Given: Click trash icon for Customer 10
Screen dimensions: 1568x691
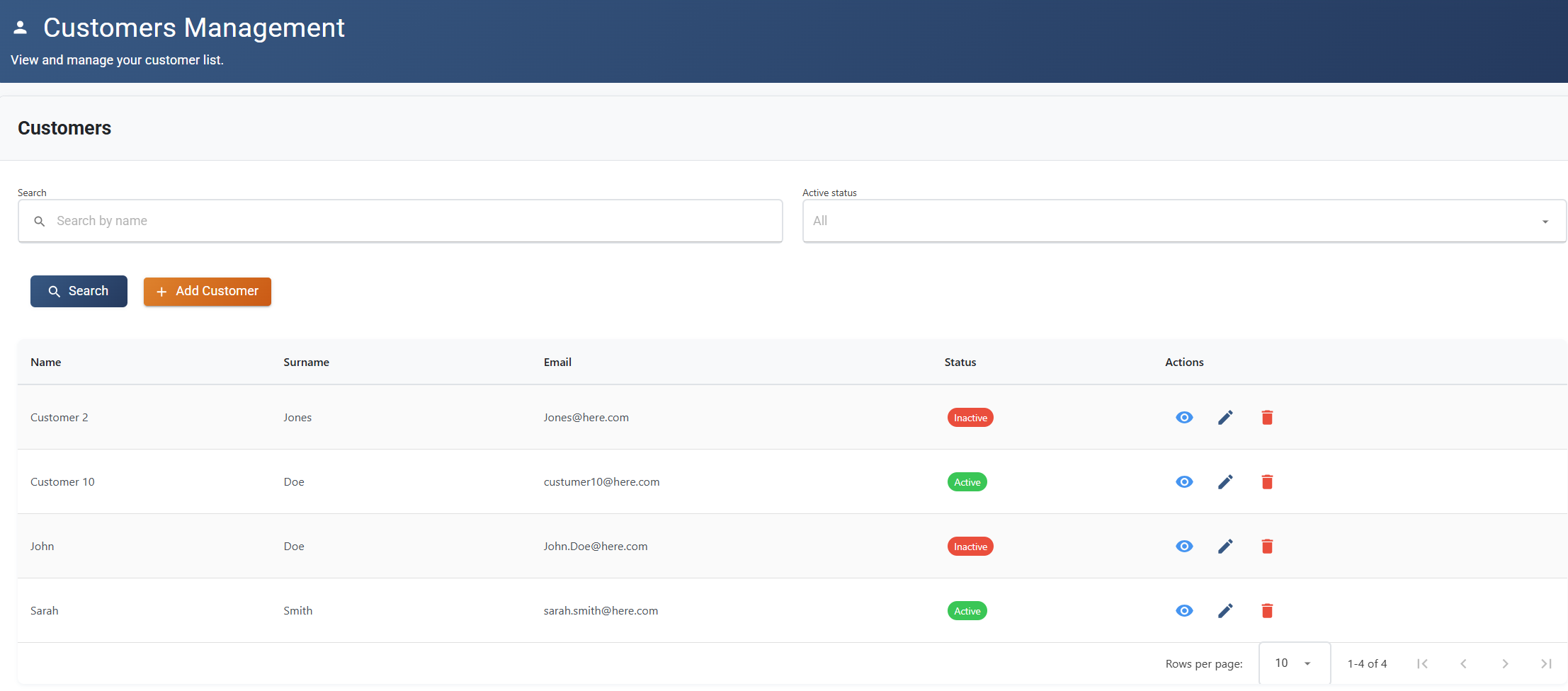Looking at the screenshot, I should click(x=1267, y=482).
